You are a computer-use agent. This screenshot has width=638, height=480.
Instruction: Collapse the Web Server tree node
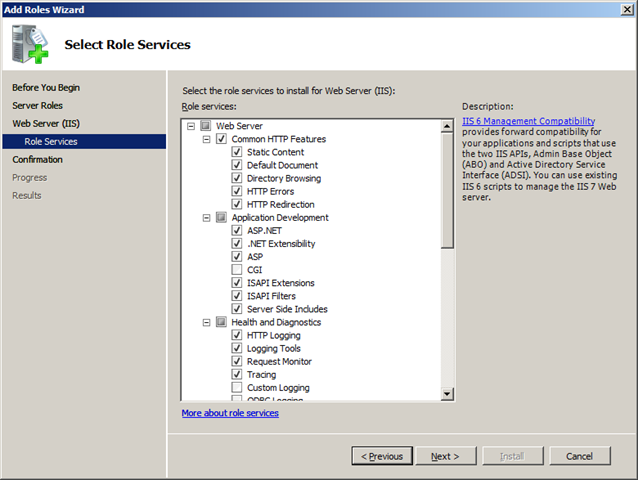(191, 126)
